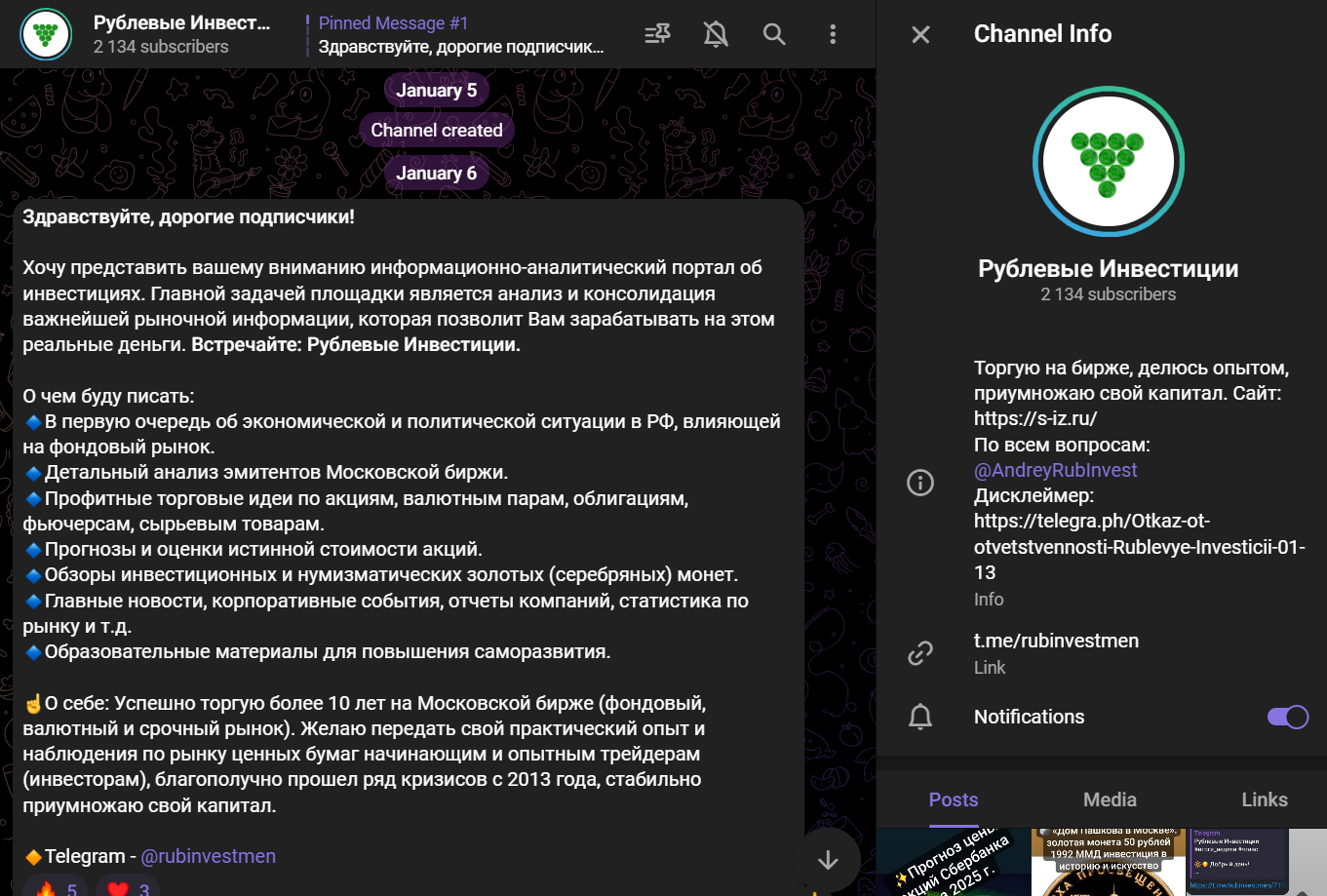The image size is (1327, 896).
Task: Click the January 5 date badge
Action: click(x=437, y=90)
